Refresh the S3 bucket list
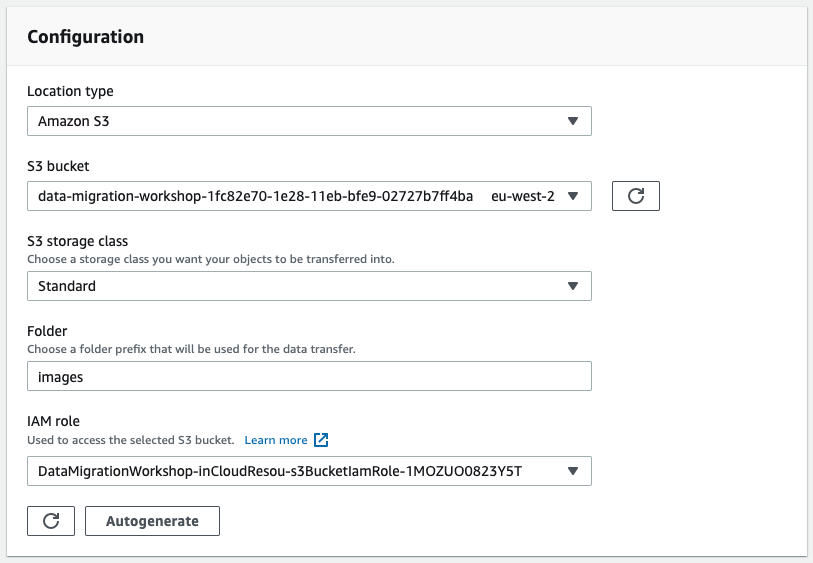The width and height of the screenshot is (813, 563). 636,196
